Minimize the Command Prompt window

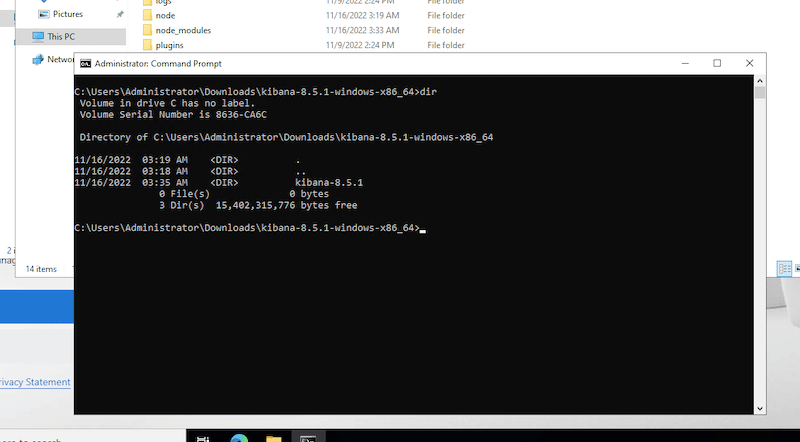point(685,63)
